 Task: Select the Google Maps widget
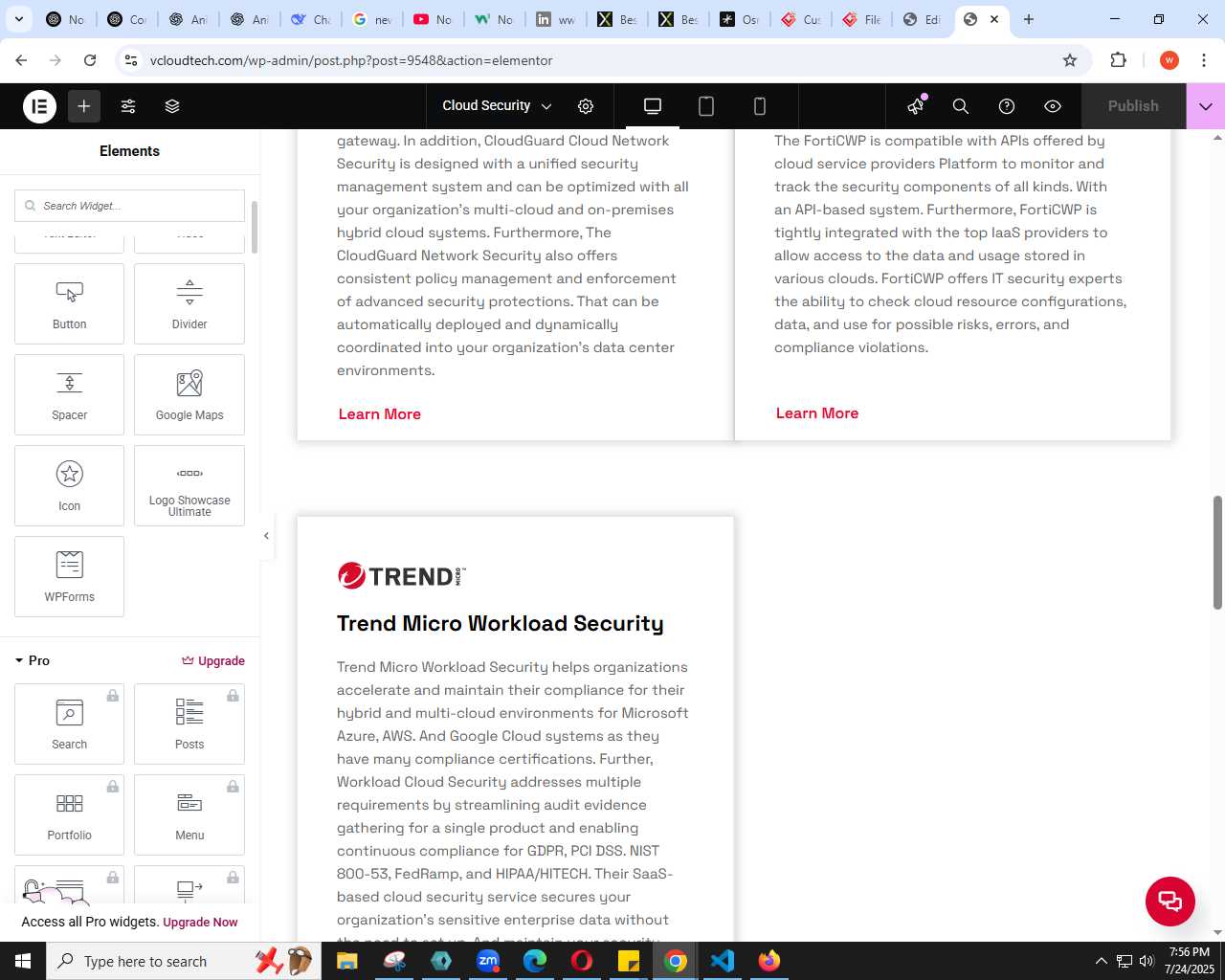point(189,394)
